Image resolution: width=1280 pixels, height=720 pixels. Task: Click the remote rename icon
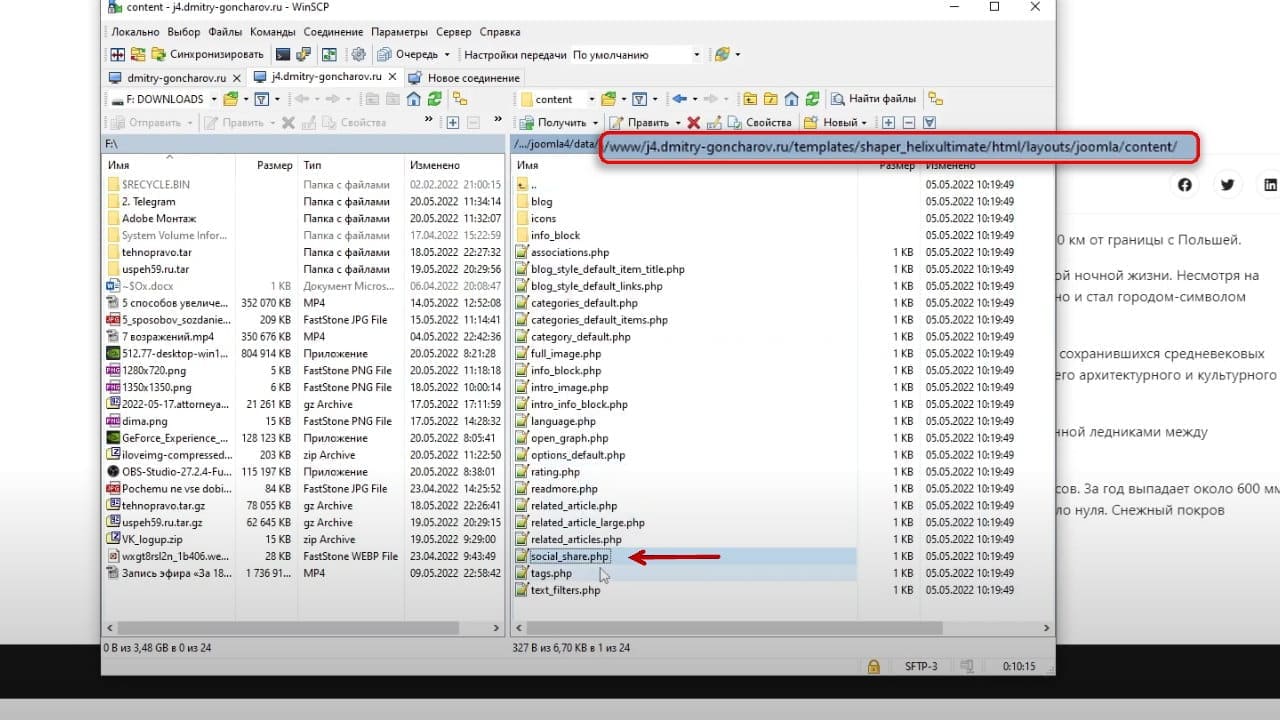click(714, 122)
